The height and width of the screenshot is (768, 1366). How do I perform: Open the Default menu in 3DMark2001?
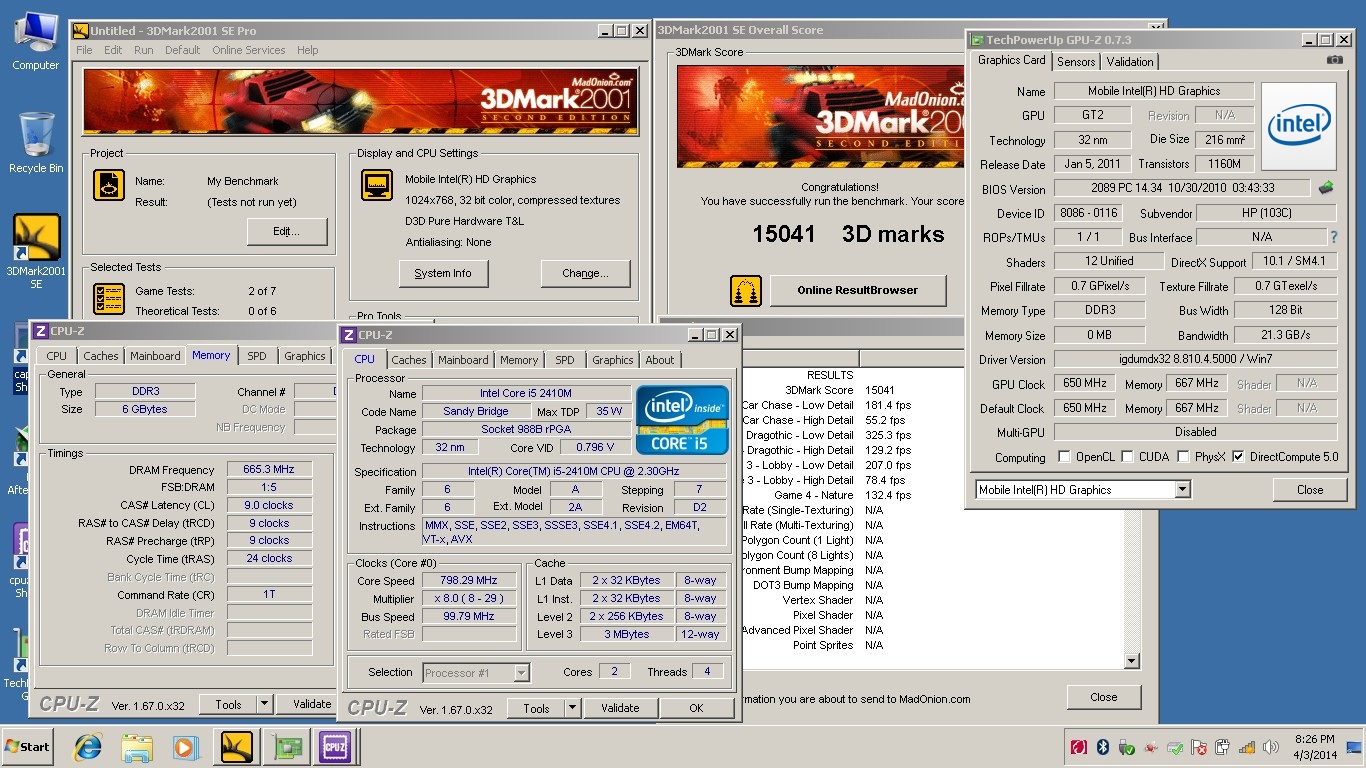pos(182,50)
